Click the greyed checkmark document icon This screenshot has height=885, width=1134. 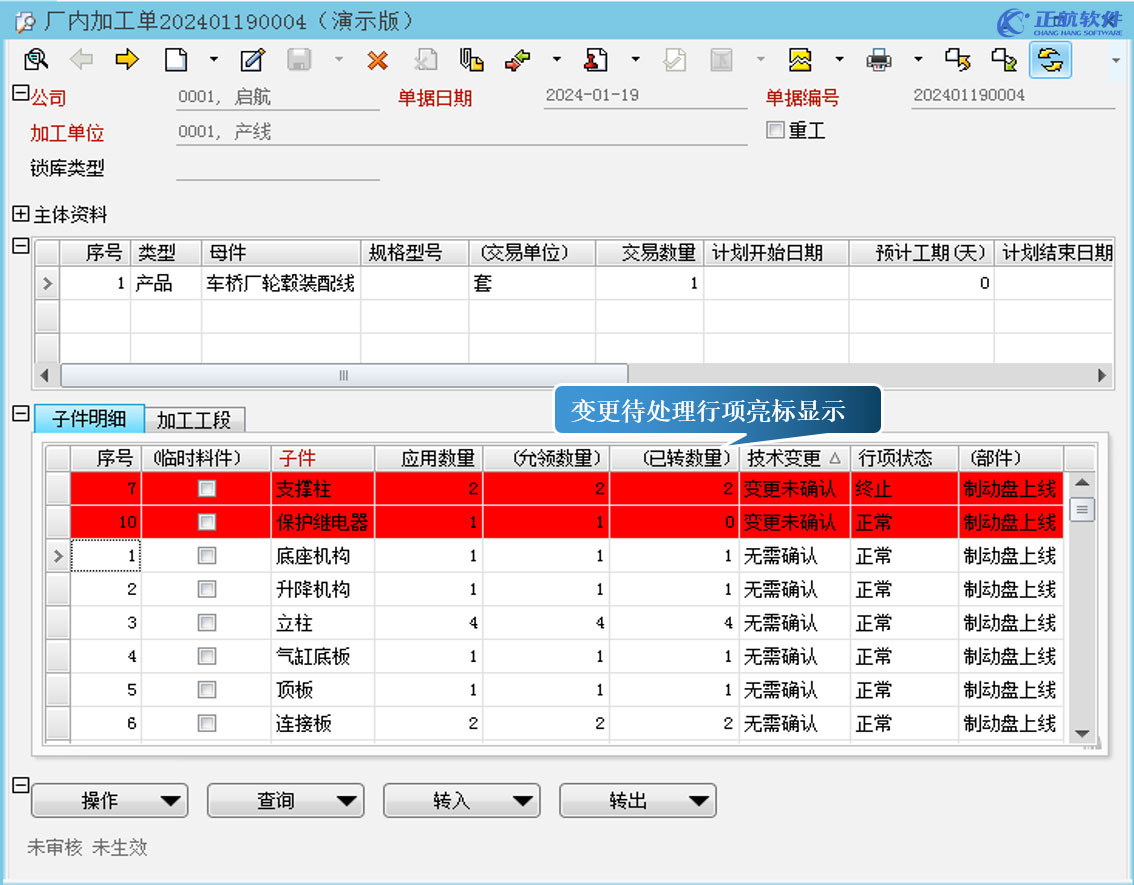675,59
